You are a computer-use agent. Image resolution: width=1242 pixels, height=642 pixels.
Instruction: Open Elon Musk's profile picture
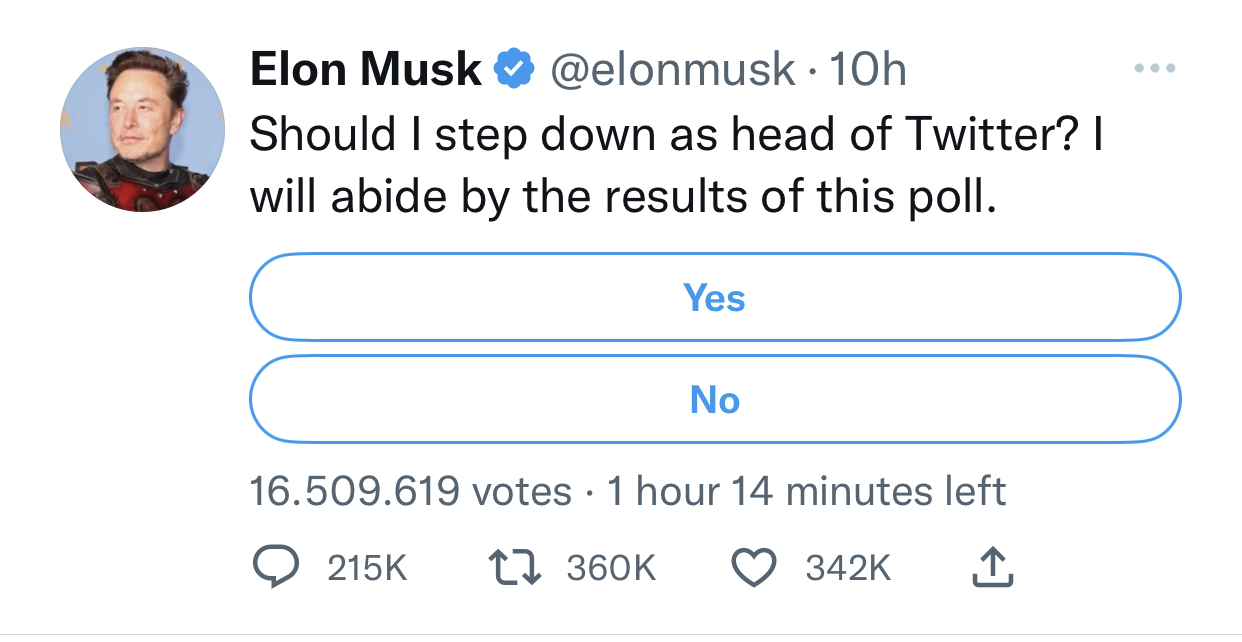[x=143, y=129]
